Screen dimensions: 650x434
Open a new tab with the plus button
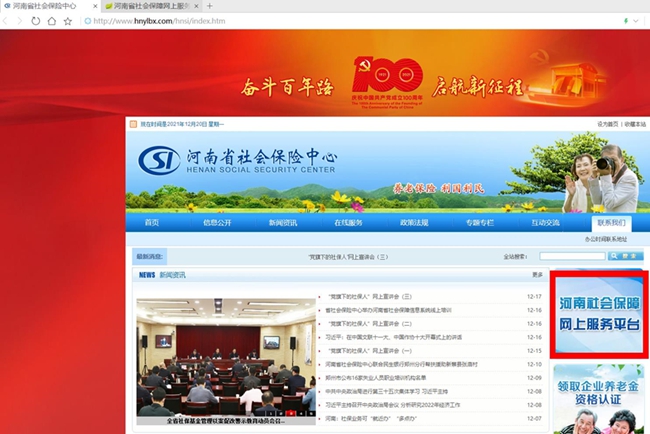210,6
